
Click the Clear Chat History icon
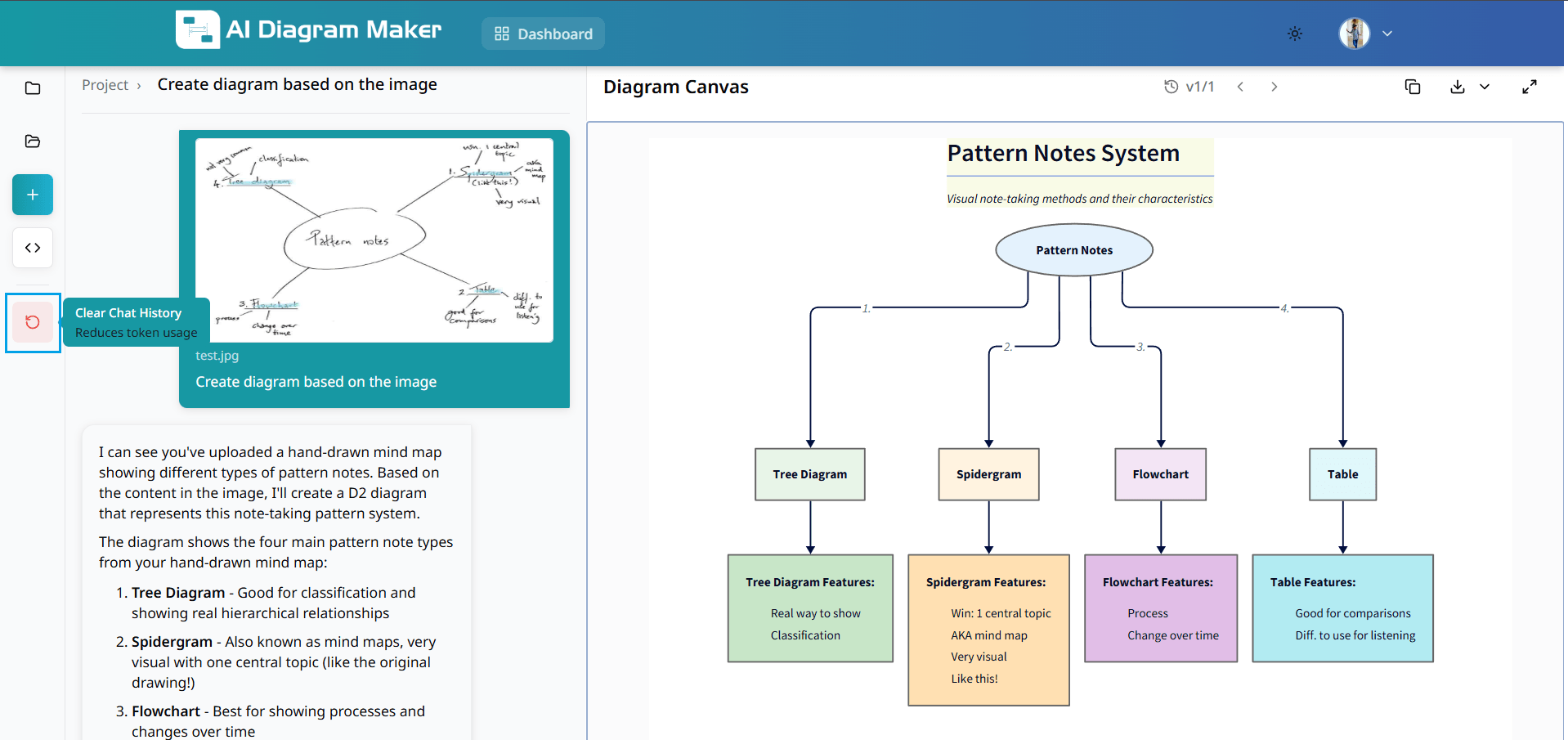click(x=33, y=322)
